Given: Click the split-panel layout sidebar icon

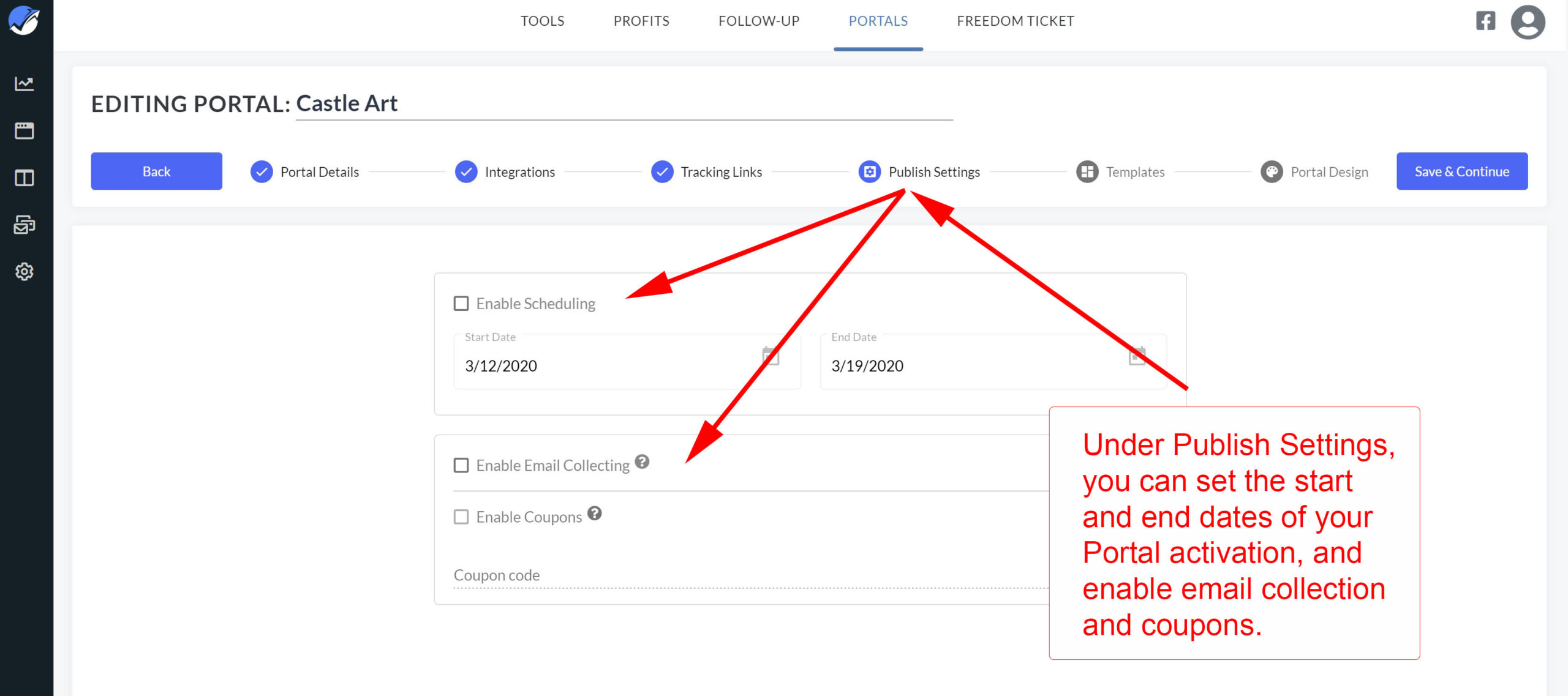Looking at the screenshot, I should coord(24,178).
